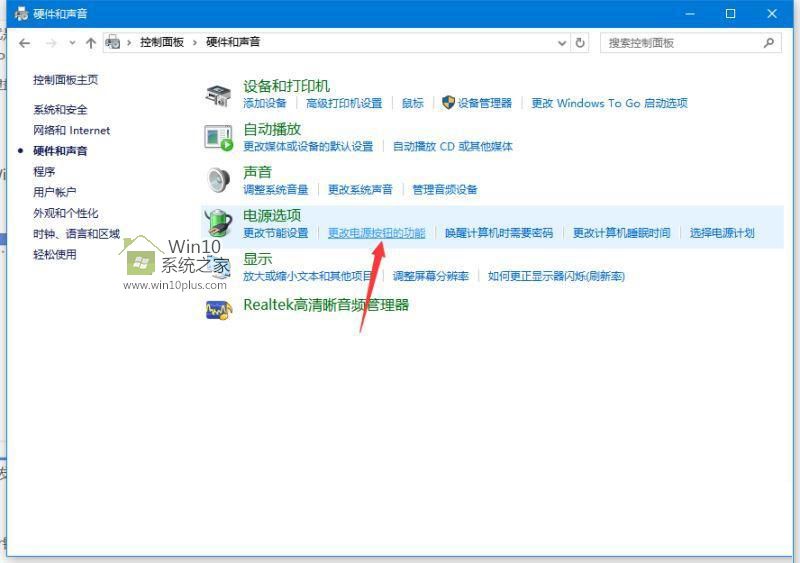Open 控制面板主页 in the sidebar

pyautogui.click(x=65, y=80)
